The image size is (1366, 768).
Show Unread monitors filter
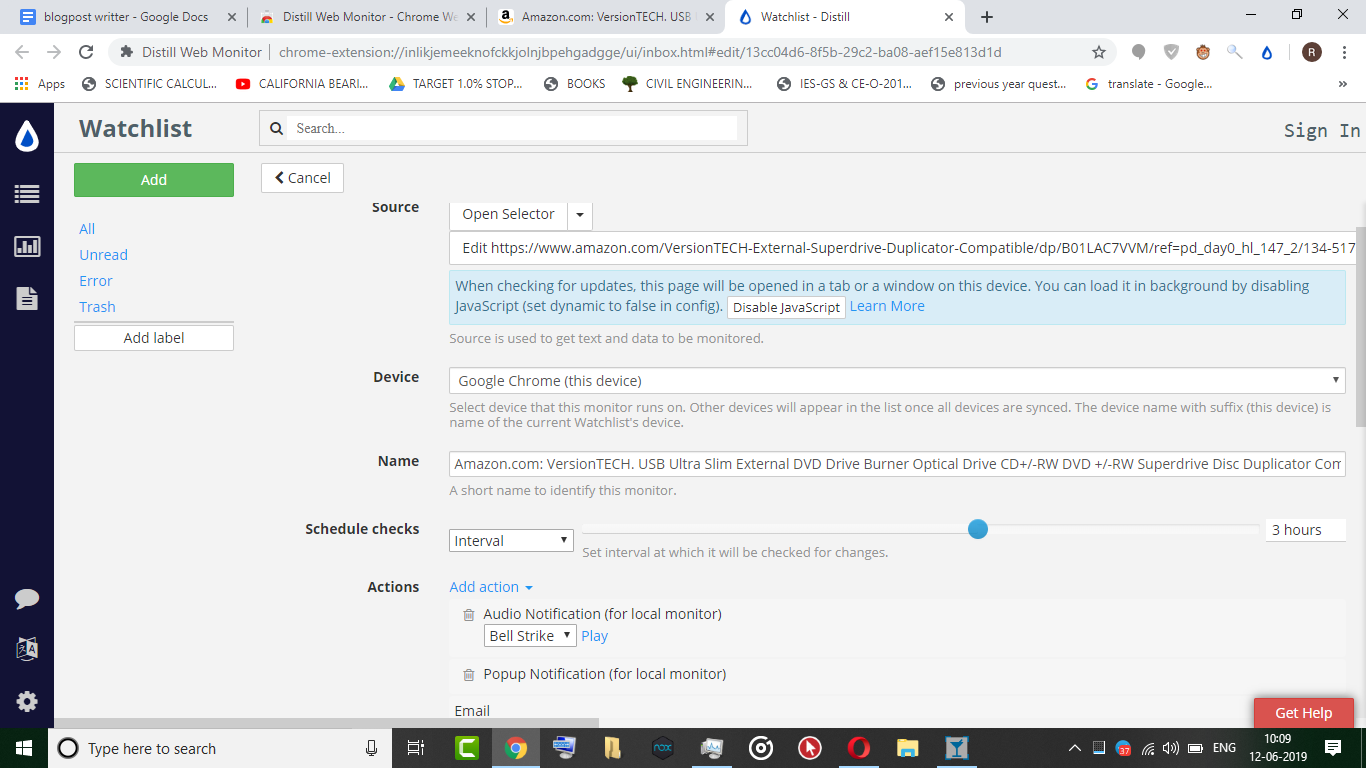[x=104, y=255]
